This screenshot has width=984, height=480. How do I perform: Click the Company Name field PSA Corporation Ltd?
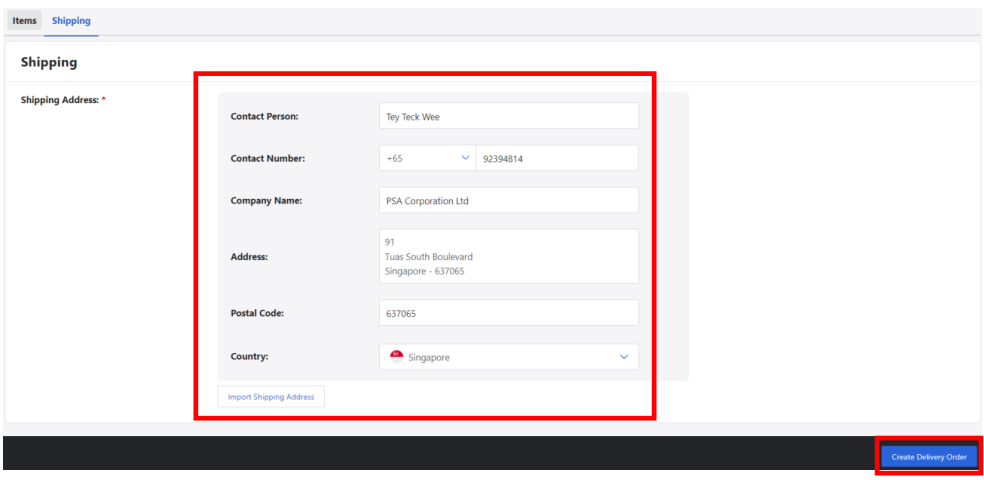[x=509, y=200]
